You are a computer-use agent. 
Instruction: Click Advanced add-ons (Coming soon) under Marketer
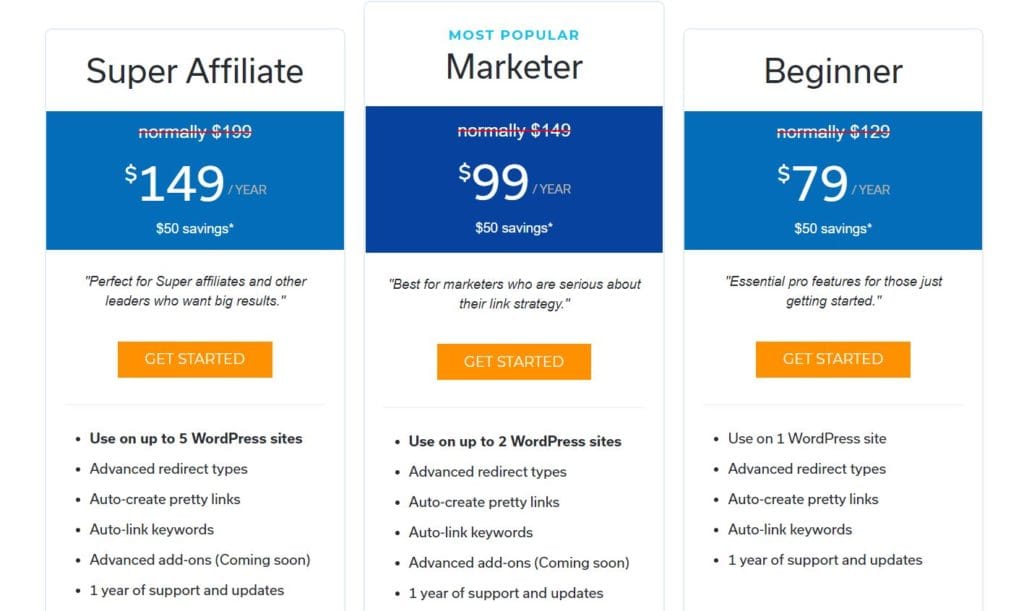coord(520,563)
